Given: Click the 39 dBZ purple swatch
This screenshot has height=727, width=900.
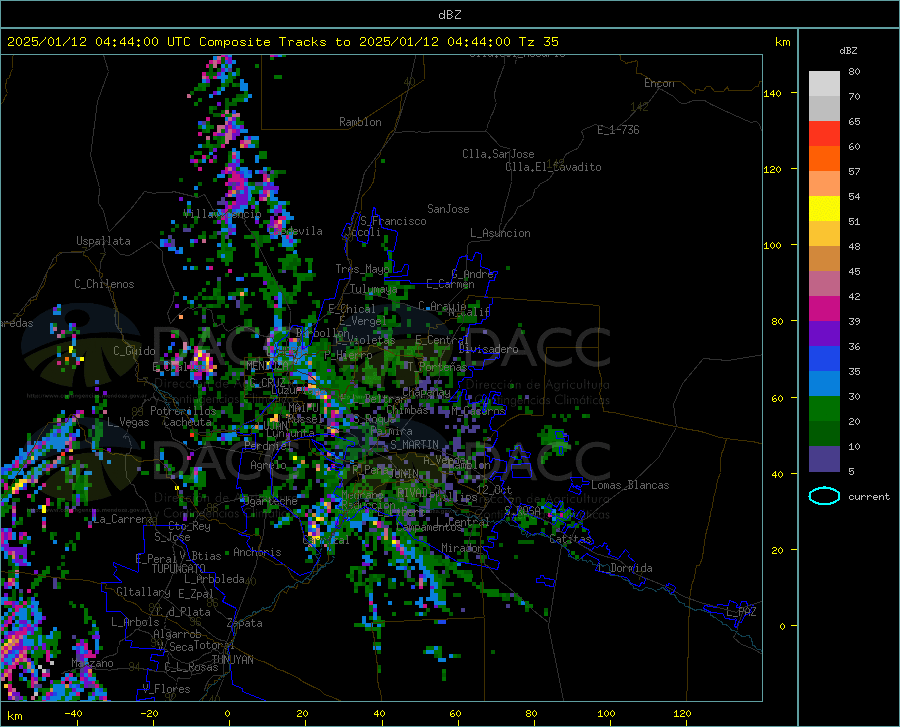Looking at the screenshot, I should click(x=824, y=334).
